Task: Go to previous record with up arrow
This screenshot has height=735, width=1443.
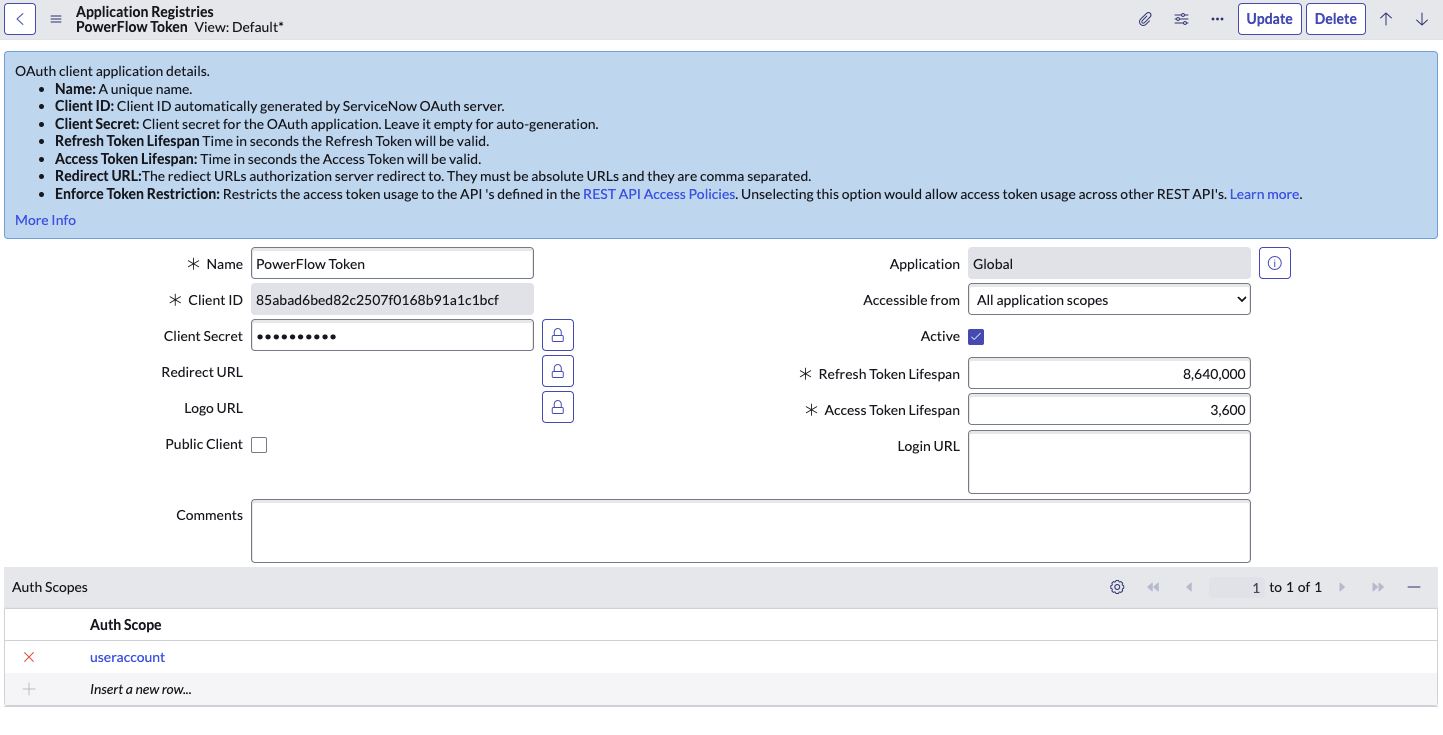Action: tap(1386, 19)
